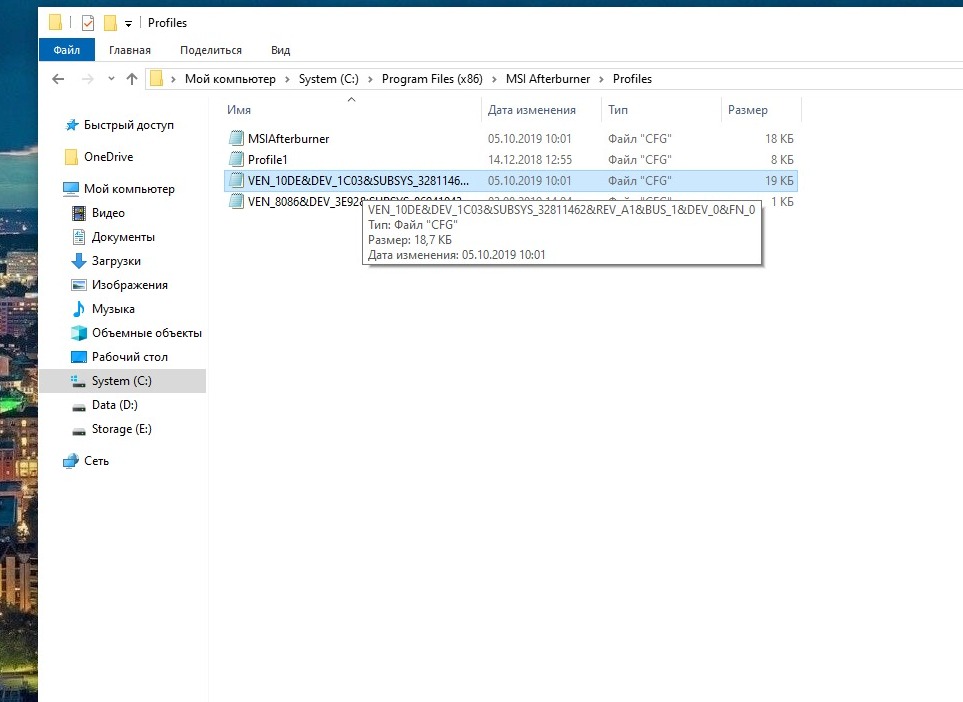Switch to the Главная ribbon tab
This screenshot has width=963, height=702.
(x=130, y=50)
